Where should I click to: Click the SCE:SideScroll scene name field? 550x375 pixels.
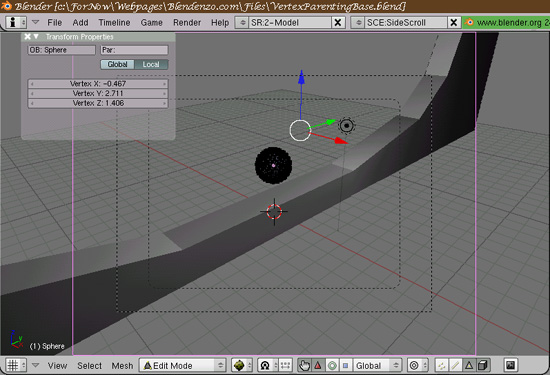(406, 22)
